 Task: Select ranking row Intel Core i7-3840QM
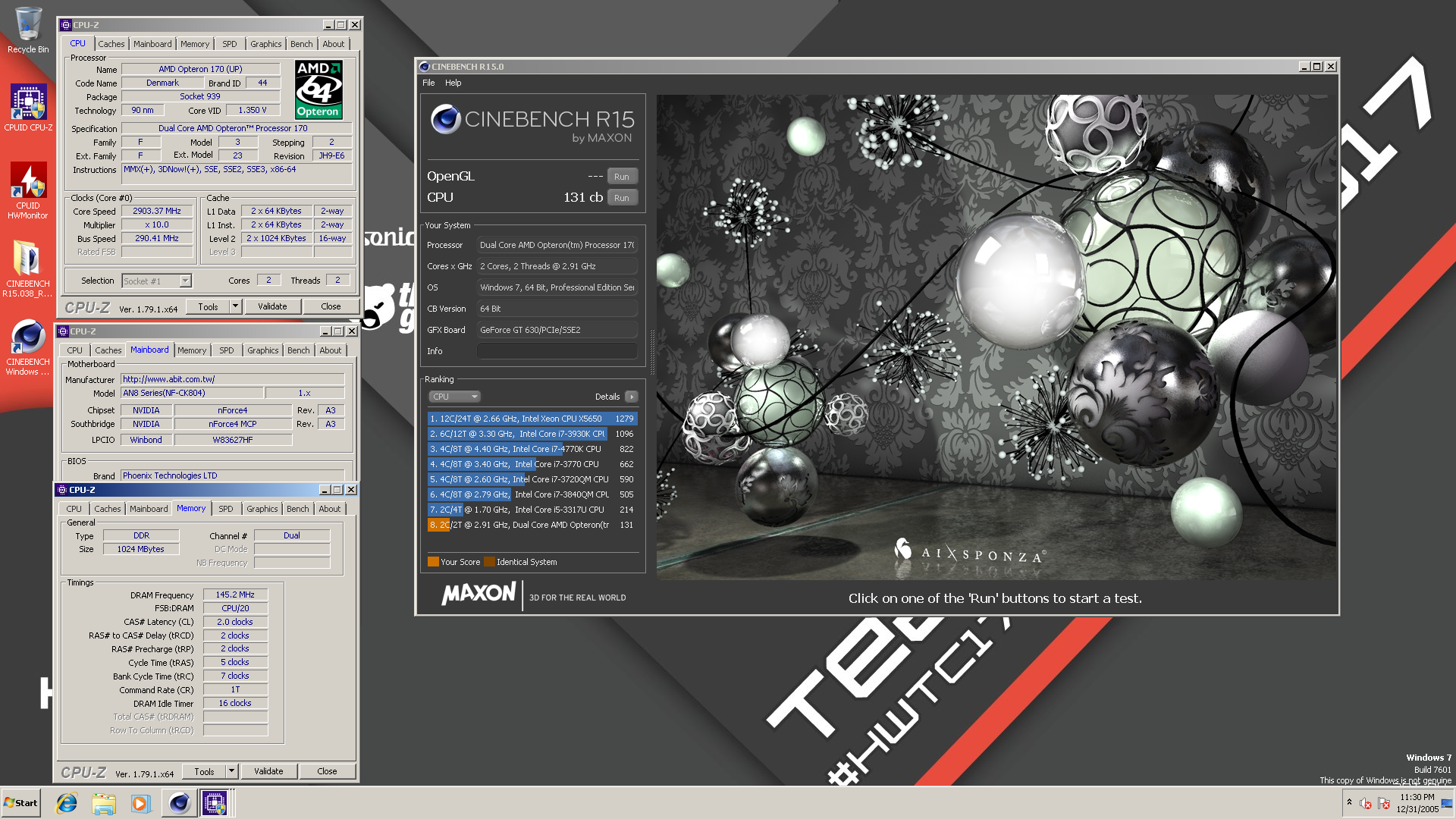click(532, 494)
